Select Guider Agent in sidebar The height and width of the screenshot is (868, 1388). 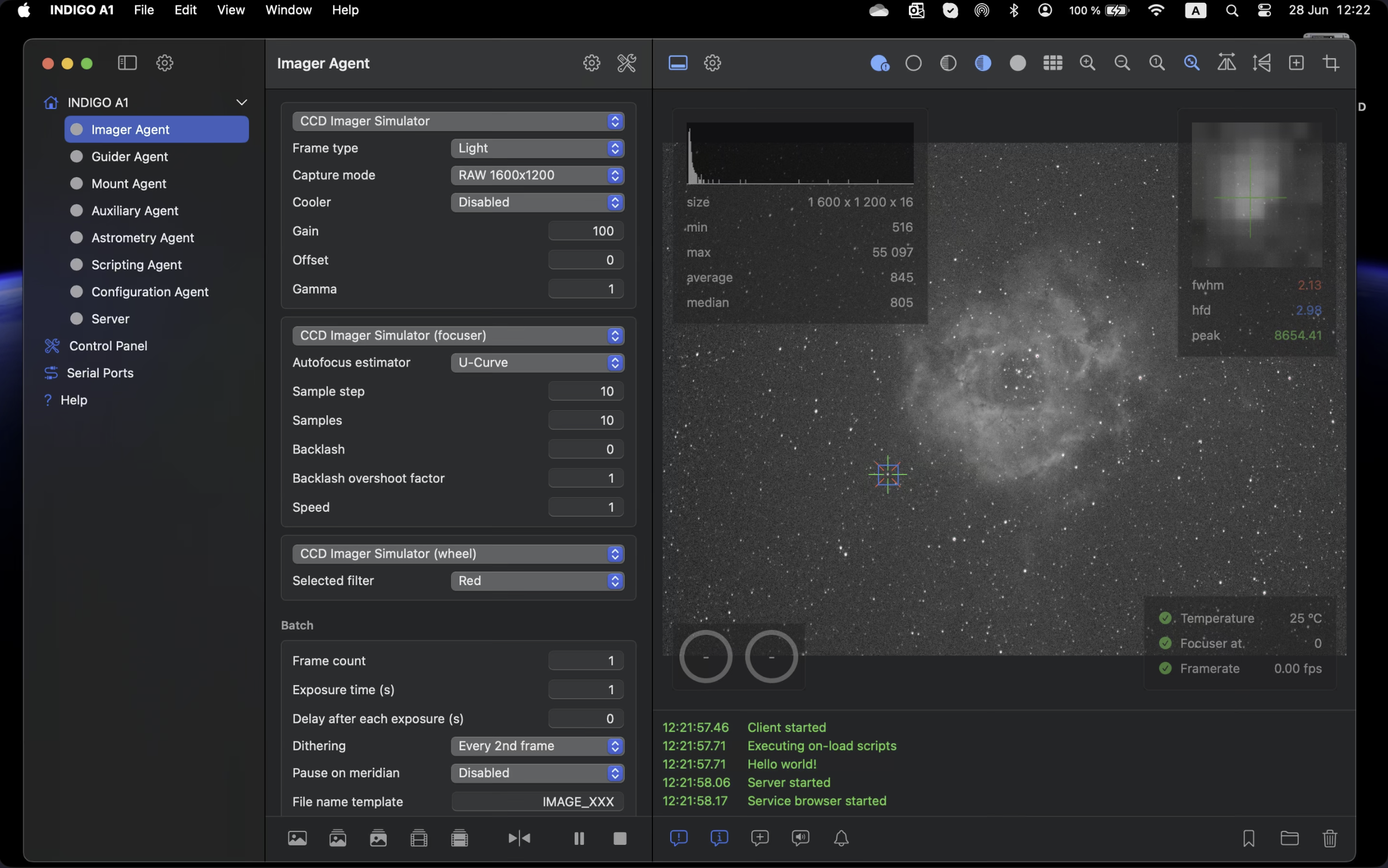pos(129,157)
